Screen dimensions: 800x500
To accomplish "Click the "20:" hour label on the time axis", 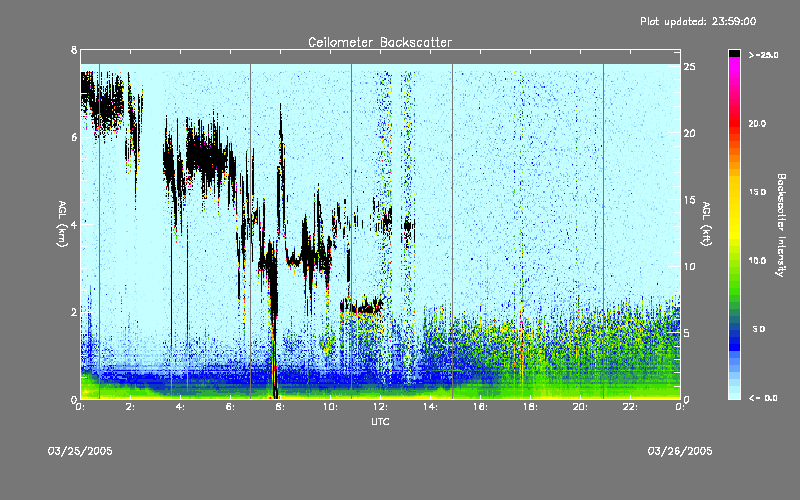I will click(580, 407).
